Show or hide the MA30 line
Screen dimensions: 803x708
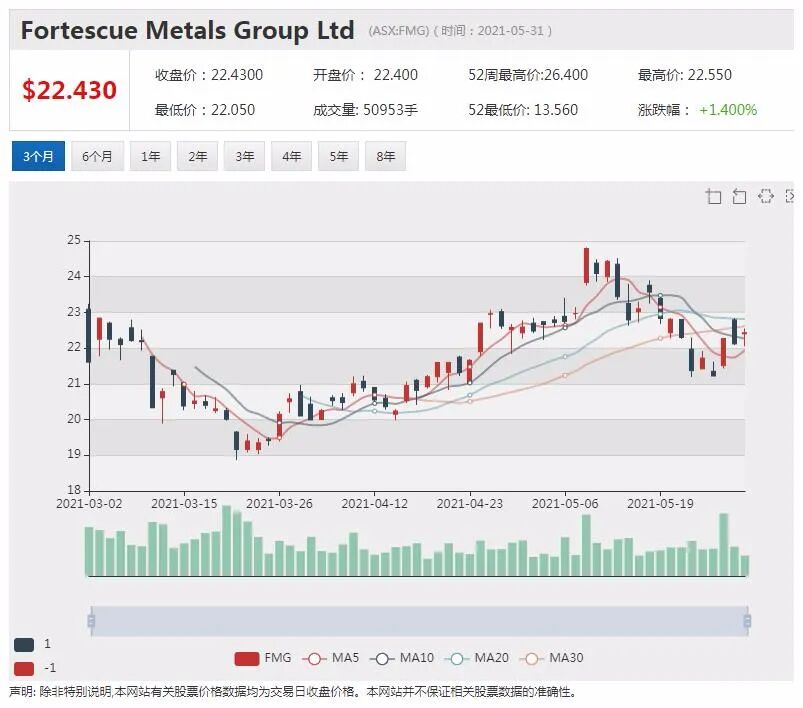click(552, 658)
